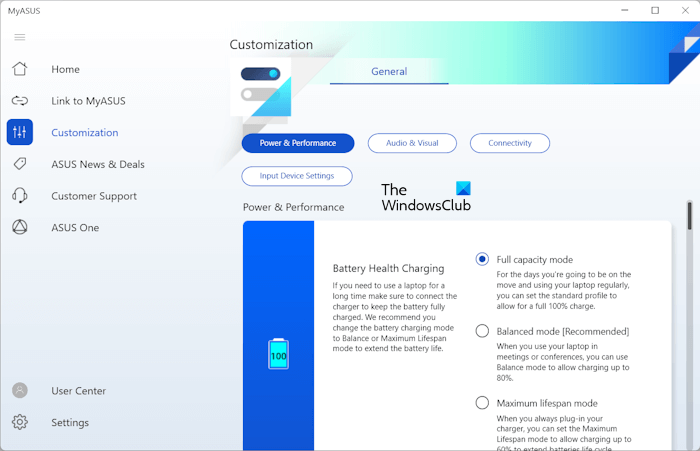Click the Home house icon
This screenshot has height=451, width=700.
pos(20,69)
